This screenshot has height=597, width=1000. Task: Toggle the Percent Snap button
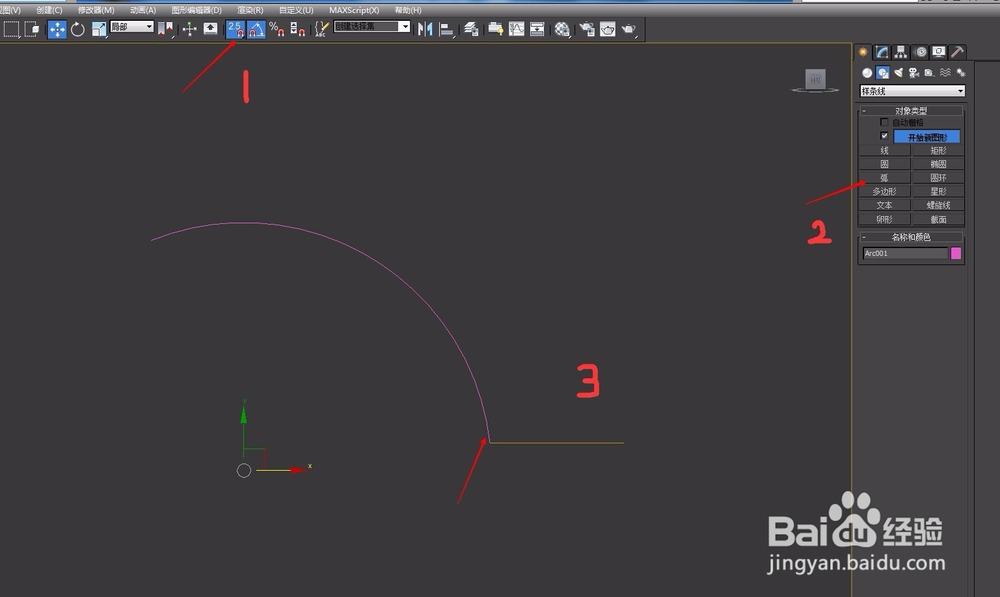pyautogui.click(x=277, y=29)
